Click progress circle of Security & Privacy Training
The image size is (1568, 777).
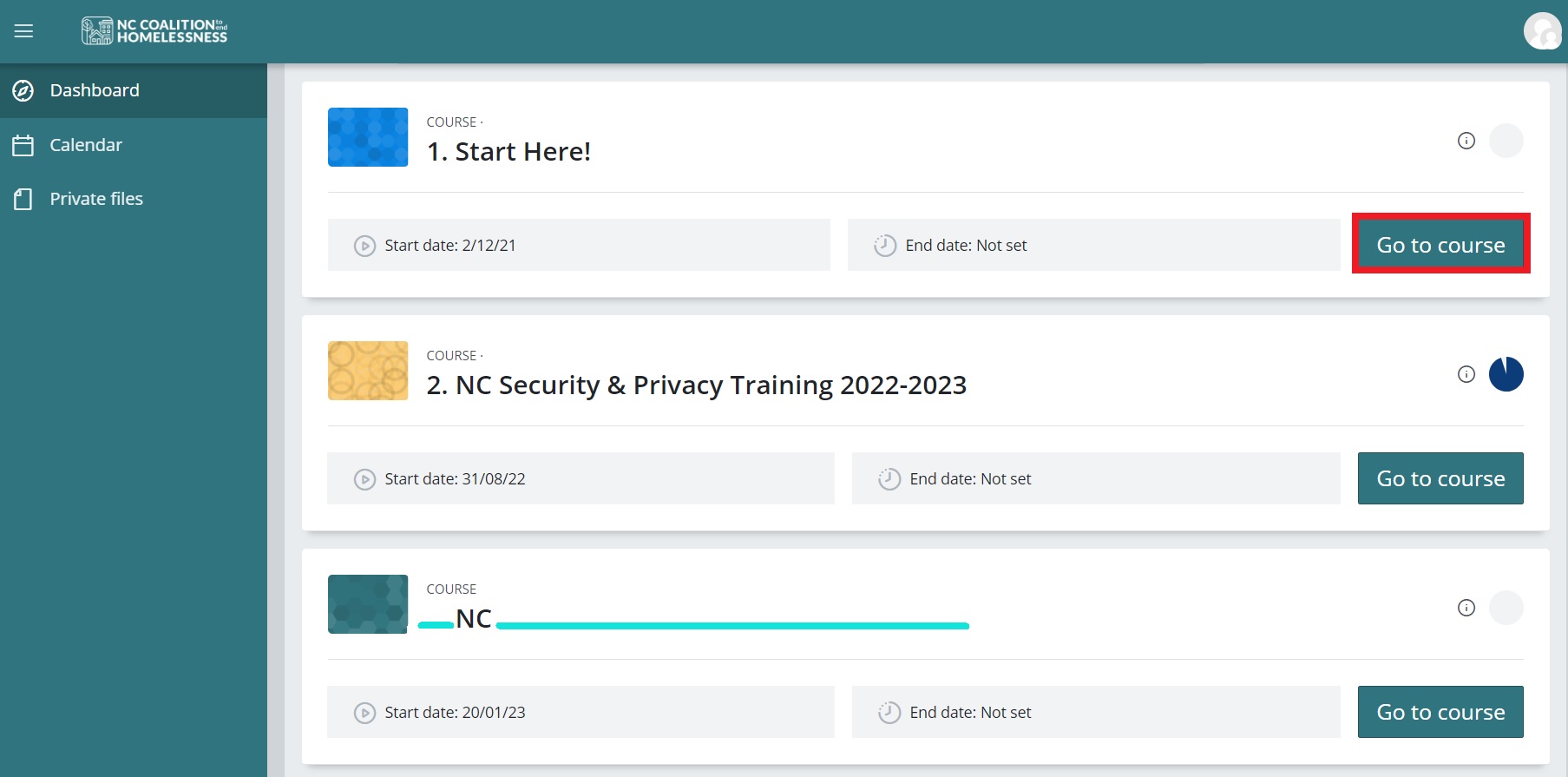(1506, 374)
